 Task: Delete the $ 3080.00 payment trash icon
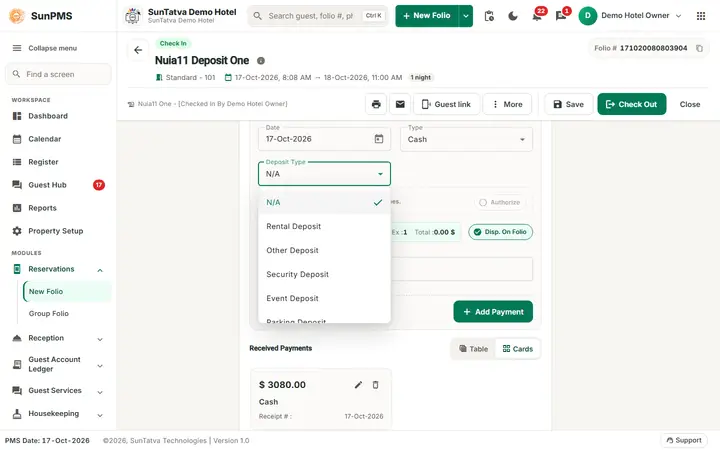pos(375,385)
